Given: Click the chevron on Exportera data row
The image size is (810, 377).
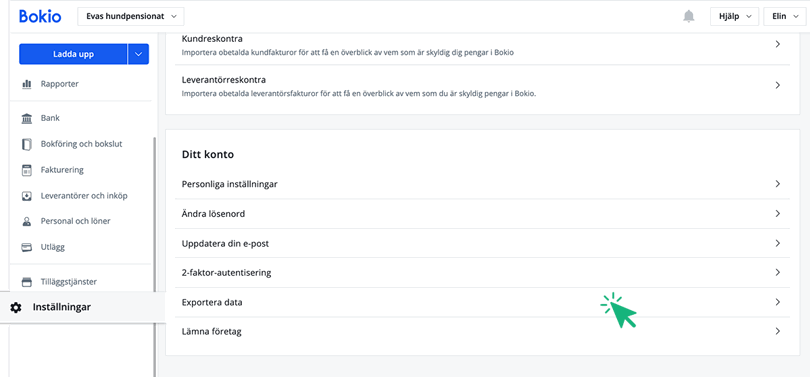Looking at the screenshot, I should click(777, 302).
